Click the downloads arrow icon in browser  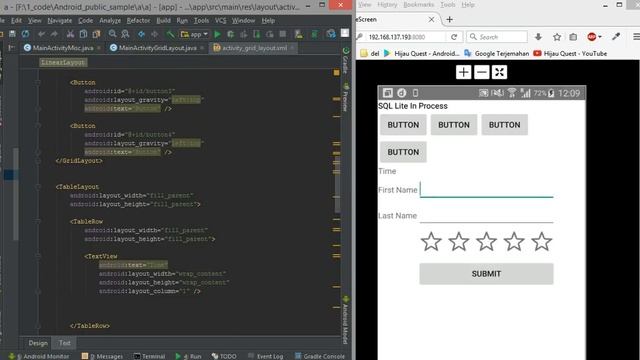[538, 37]
